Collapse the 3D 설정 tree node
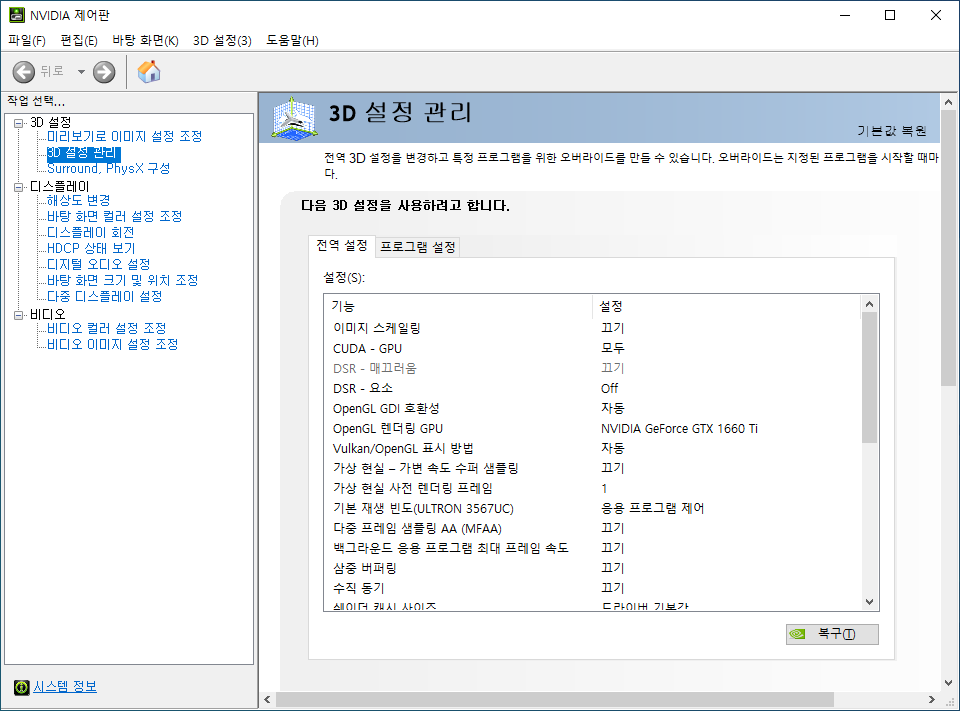Screen dimensions: 960x711 18,123
